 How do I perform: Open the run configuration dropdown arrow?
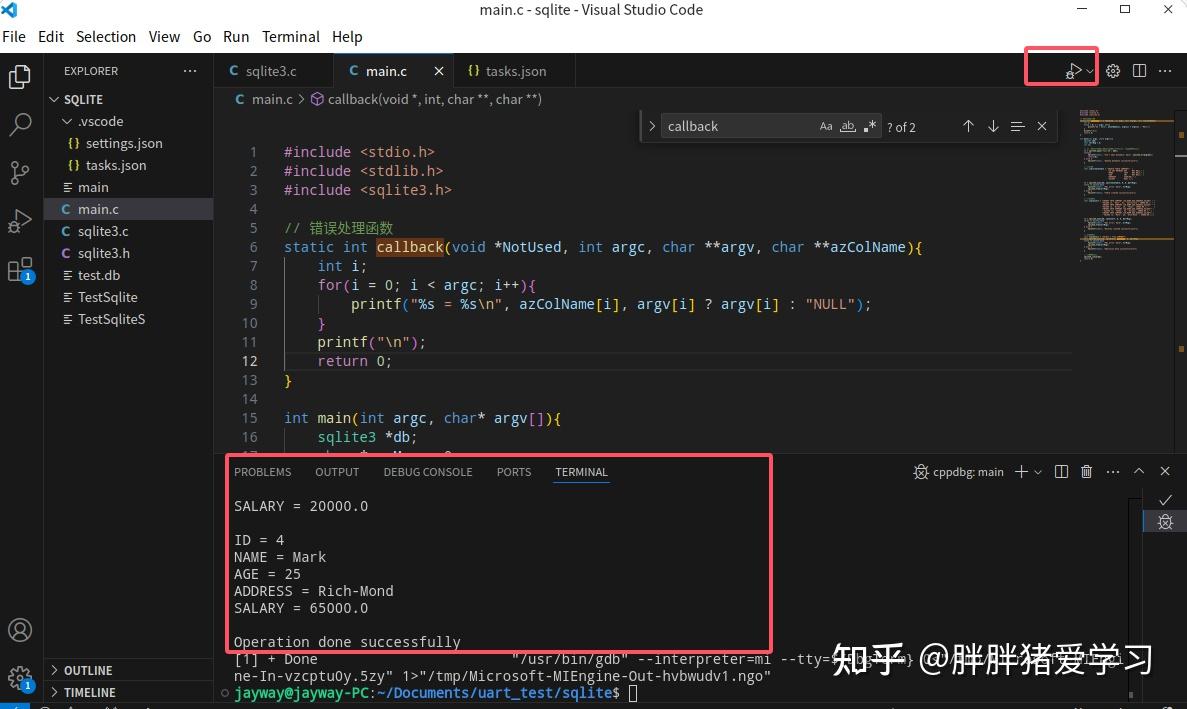pos(1088,70)
